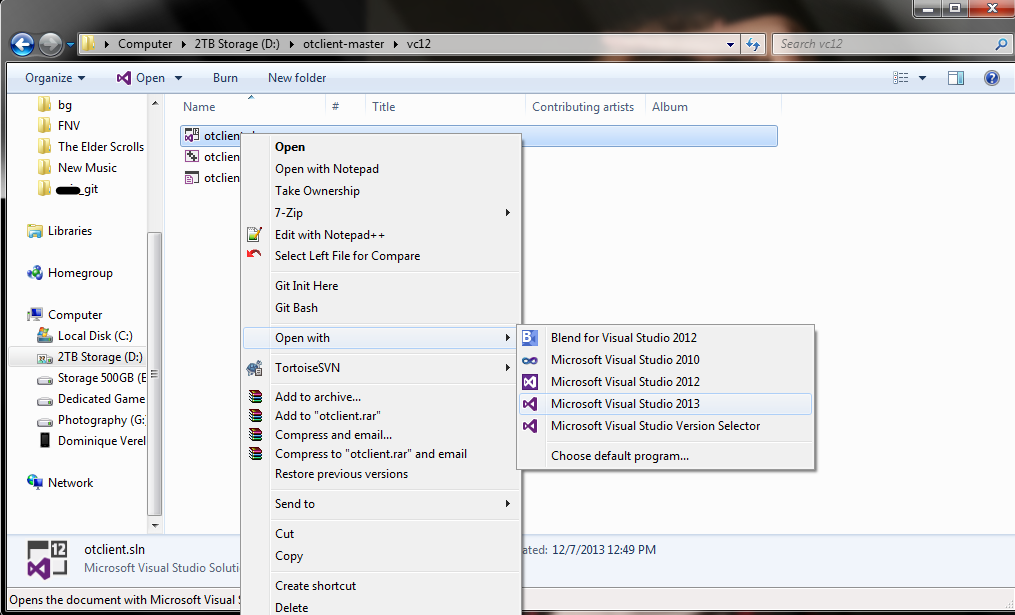Image resolution: width=1015 pixels, height=615 pixels.
Task: Click the Add to "otclient.rar" icon
Action: 256,416
